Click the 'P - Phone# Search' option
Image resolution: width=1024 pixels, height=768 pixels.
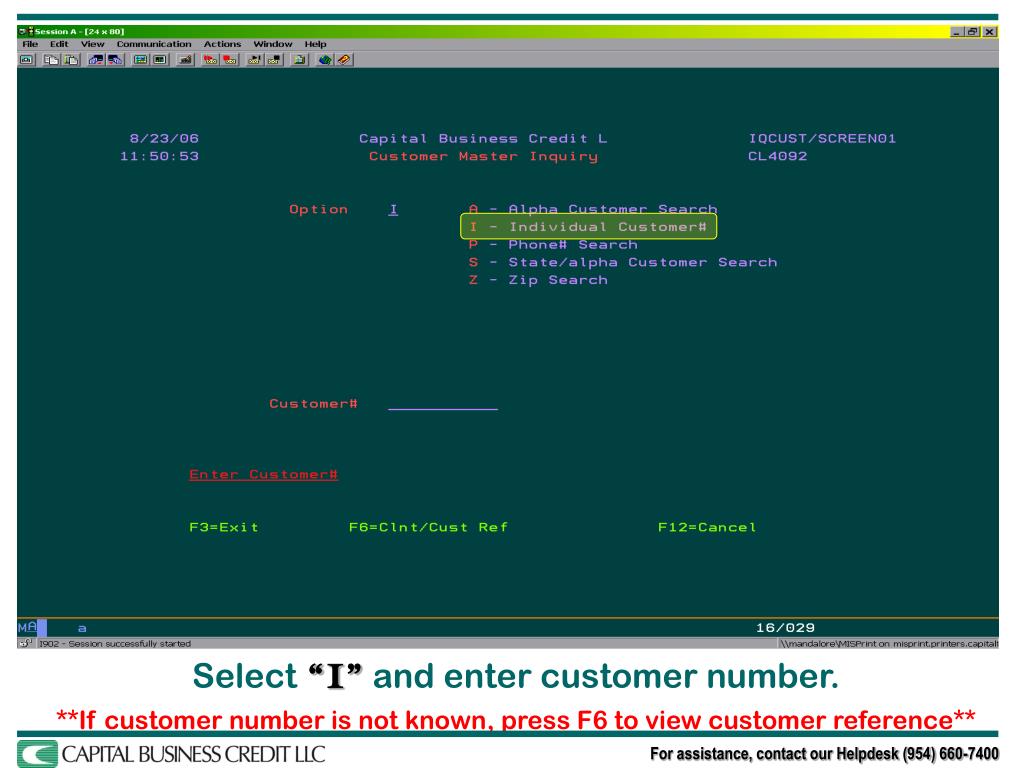553,244
